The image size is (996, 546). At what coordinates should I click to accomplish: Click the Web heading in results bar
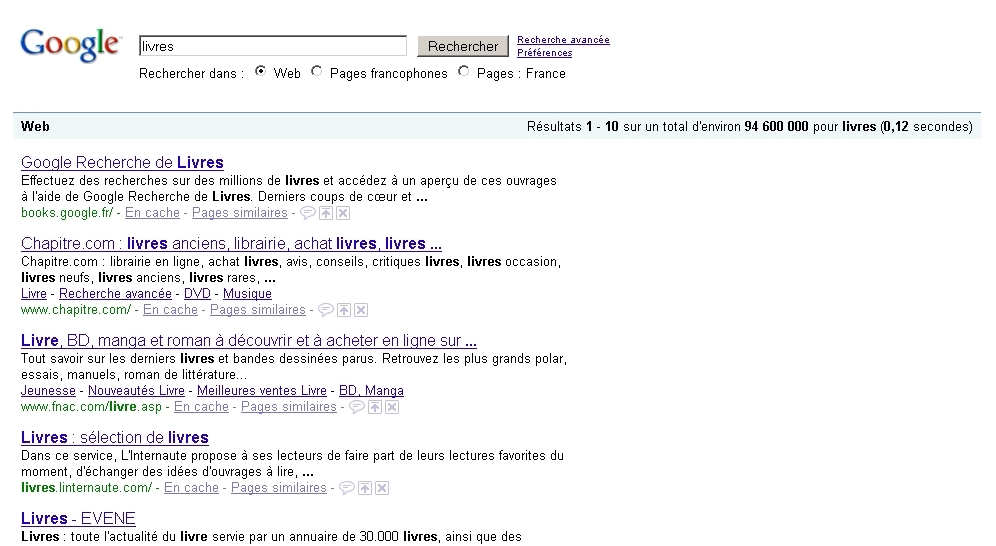[x=35, y=126]
